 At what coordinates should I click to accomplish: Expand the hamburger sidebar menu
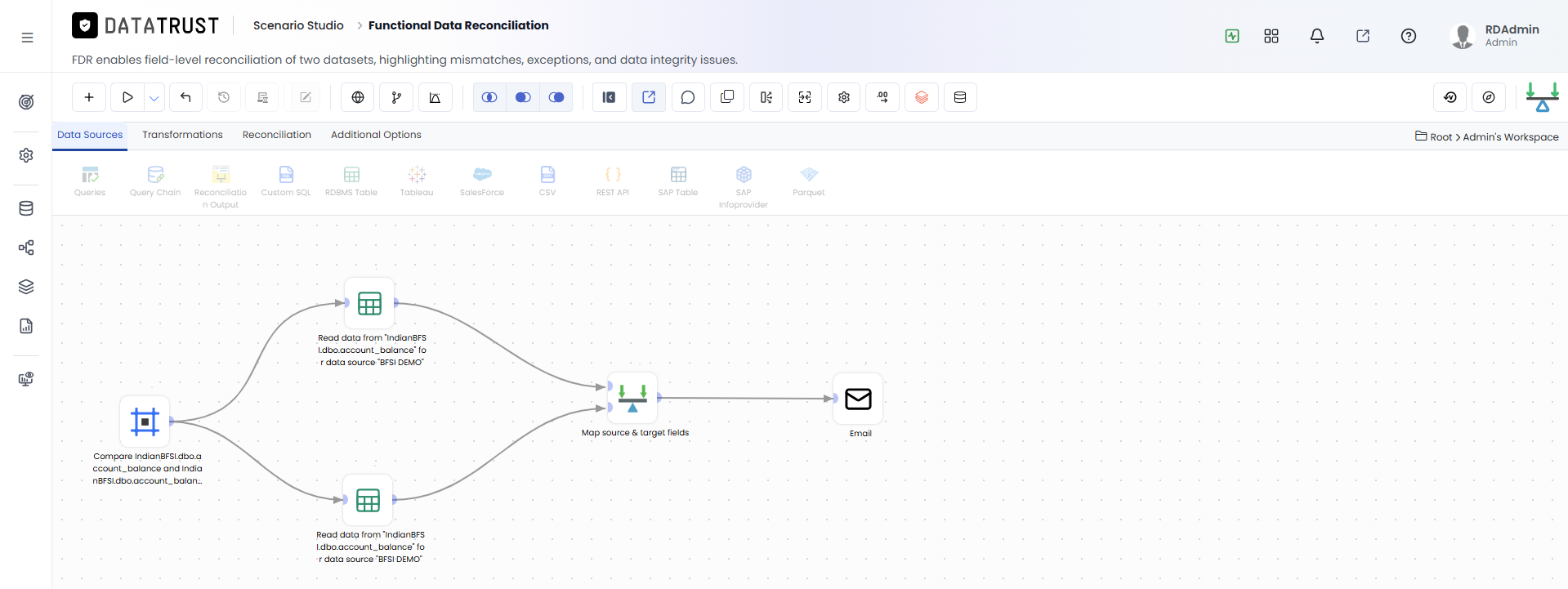click(27, 38)
